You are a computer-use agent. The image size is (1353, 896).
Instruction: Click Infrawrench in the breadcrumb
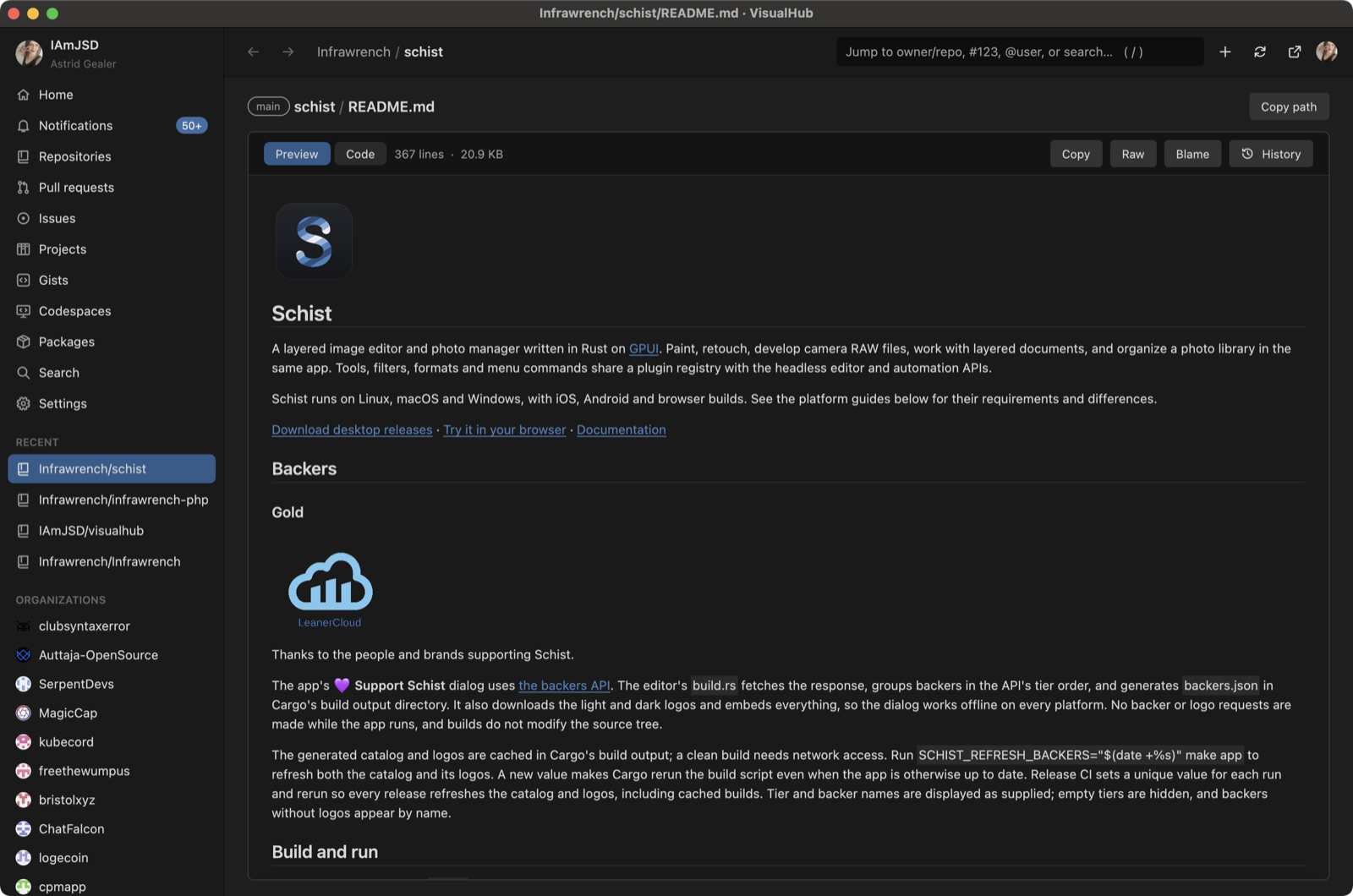tap(353, 52)
